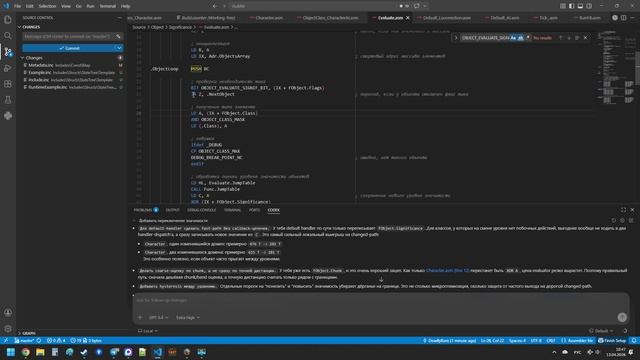
Task: Open the Search view in activity bar
Action: (8, 36)
